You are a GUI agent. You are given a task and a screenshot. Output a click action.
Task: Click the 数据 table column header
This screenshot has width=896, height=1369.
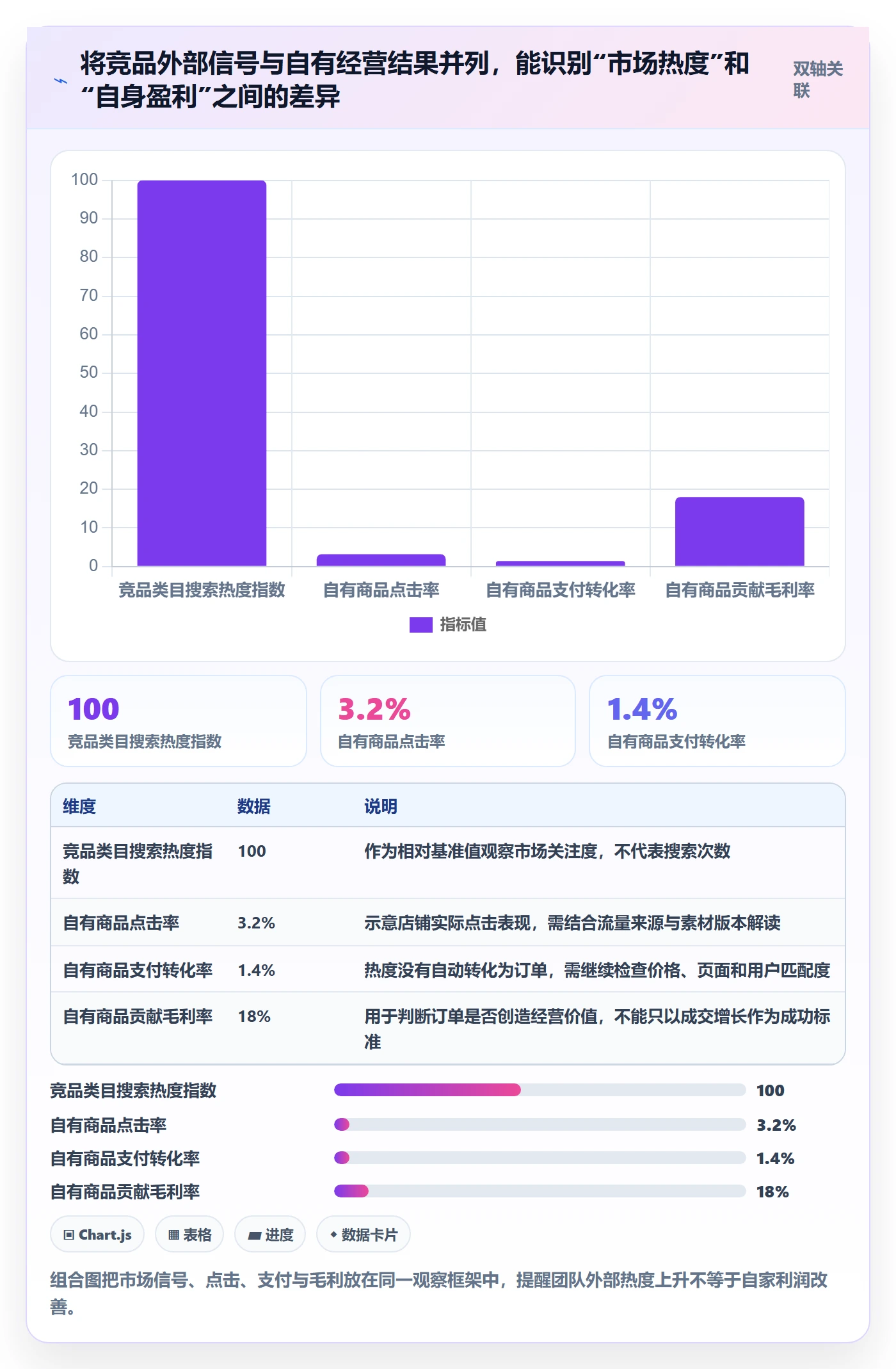click(x=253, y=806)
